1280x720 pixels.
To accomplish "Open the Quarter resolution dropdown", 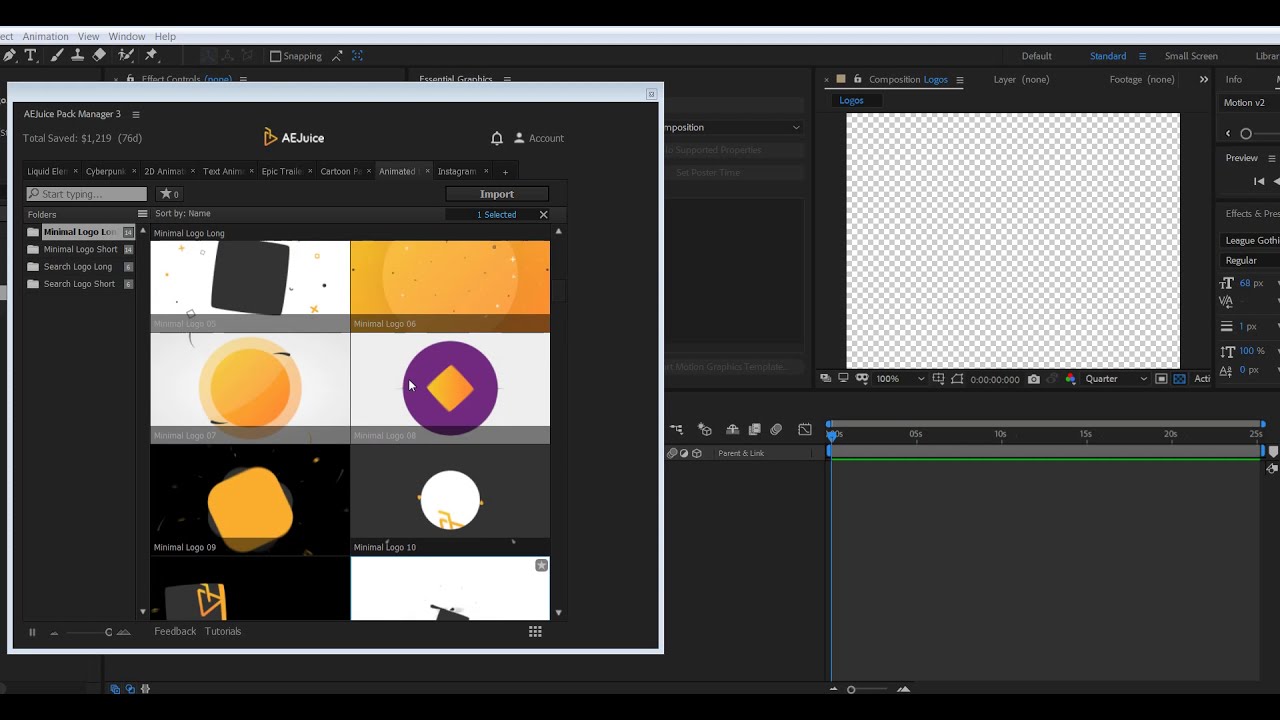I will point(1116,379).
